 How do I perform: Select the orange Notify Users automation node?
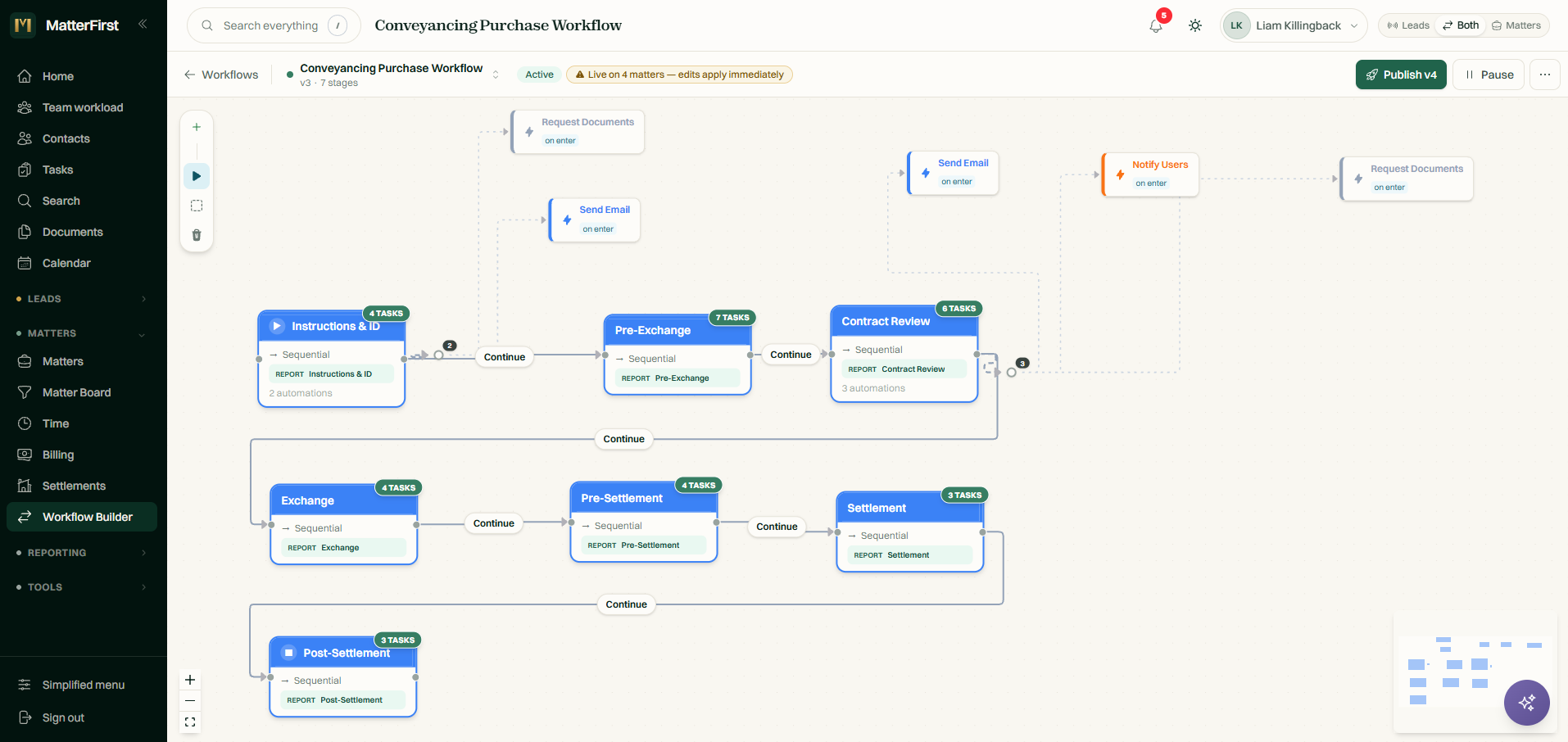[1150, 174]
